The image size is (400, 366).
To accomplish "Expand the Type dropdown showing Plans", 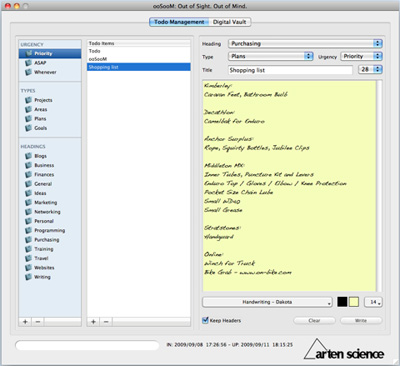I will (x=271, y=56).
